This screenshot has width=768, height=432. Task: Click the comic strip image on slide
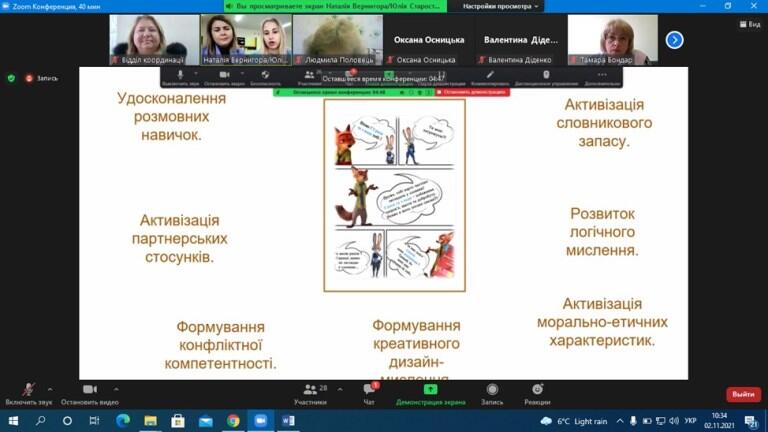coord(395,195)
